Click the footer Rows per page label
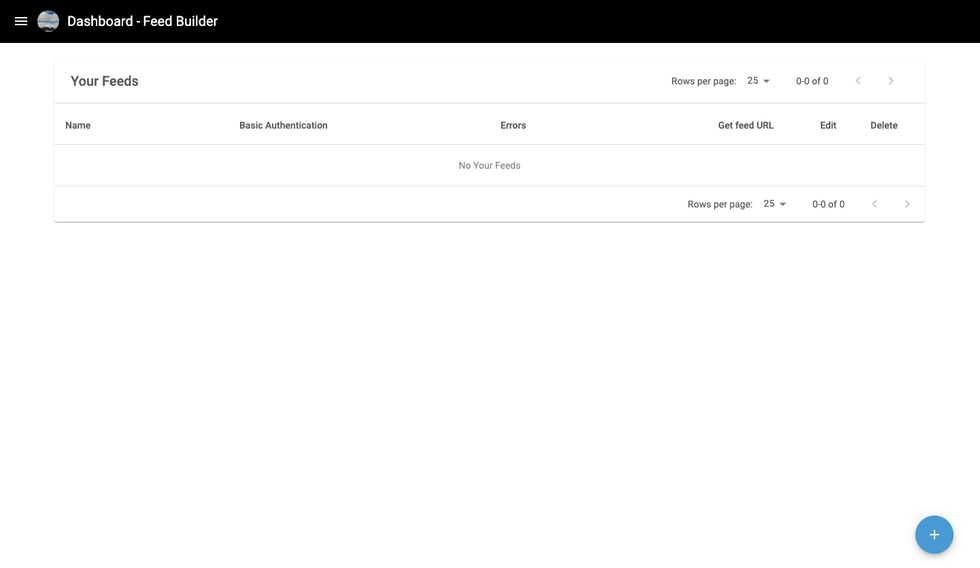980x568 pixels. point(719,204)
